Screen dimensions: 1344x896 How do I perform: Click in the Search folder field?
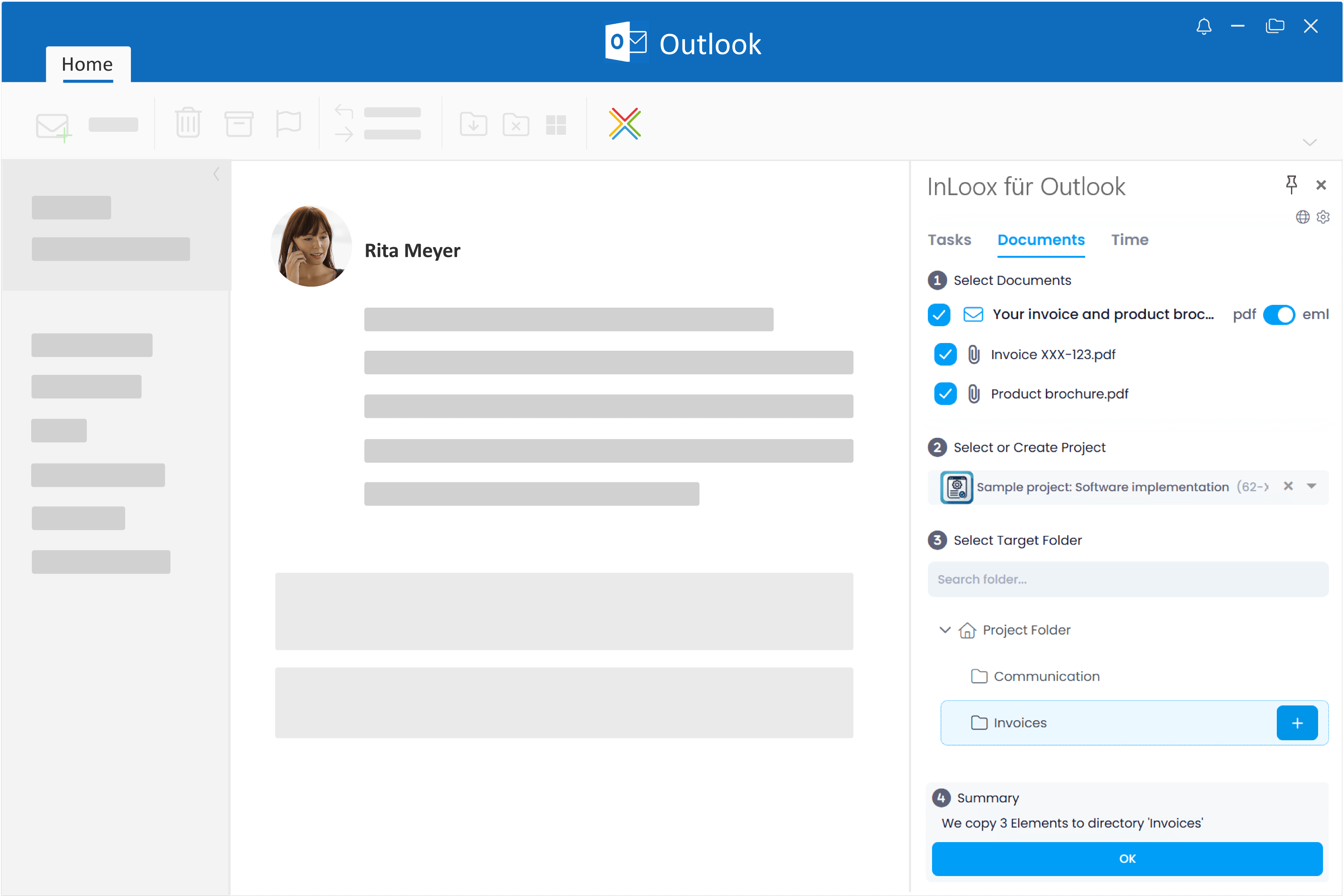[x=1127, y=580]
